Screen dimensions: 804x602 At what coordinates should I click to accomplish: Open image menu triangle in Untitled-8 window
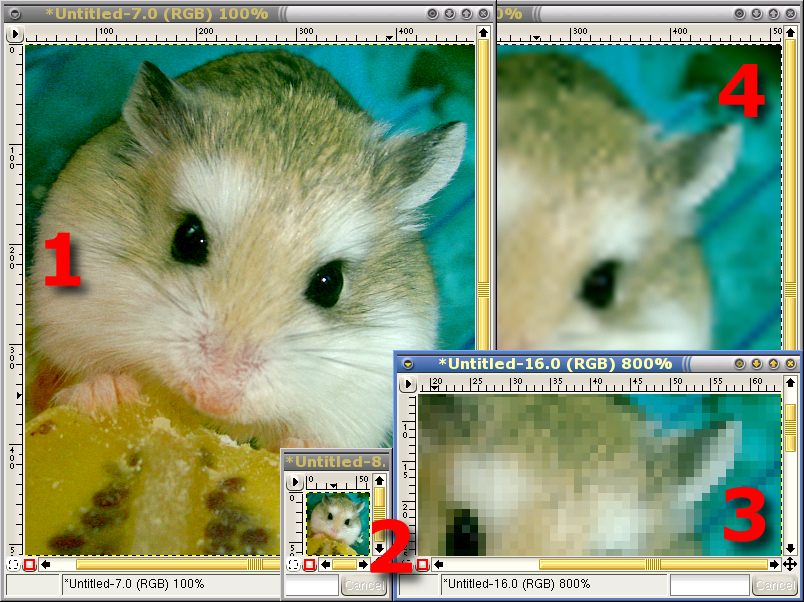coord(294,482)
